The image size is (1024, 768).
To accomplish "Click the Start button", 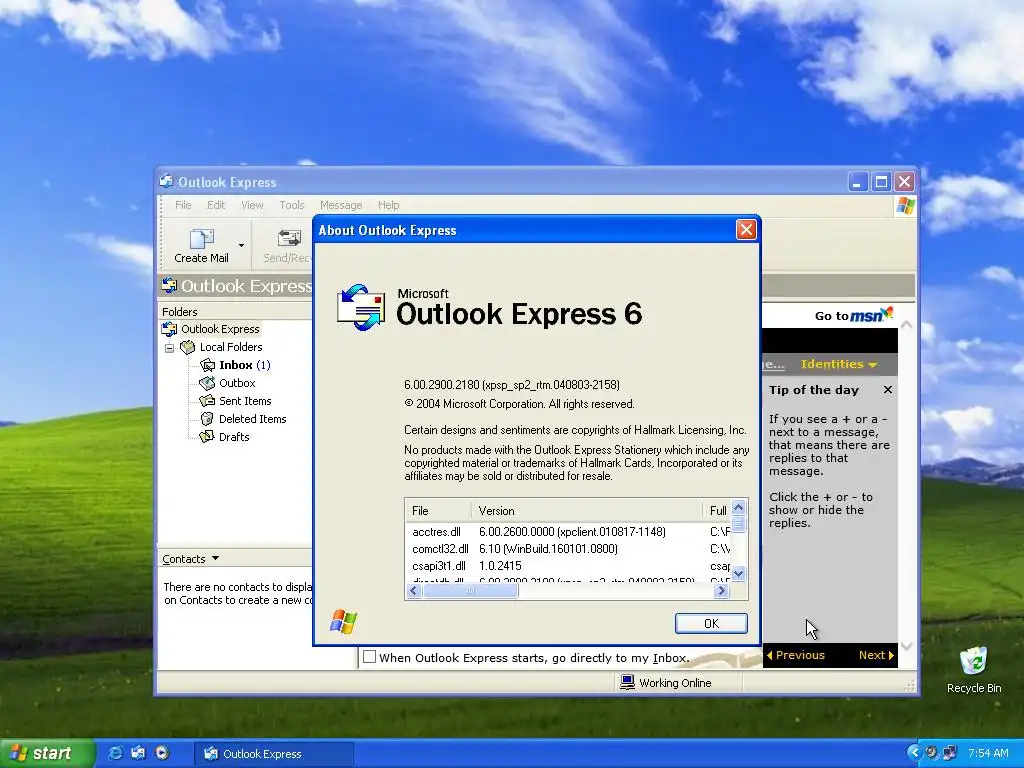I will (x=47, y=753).
